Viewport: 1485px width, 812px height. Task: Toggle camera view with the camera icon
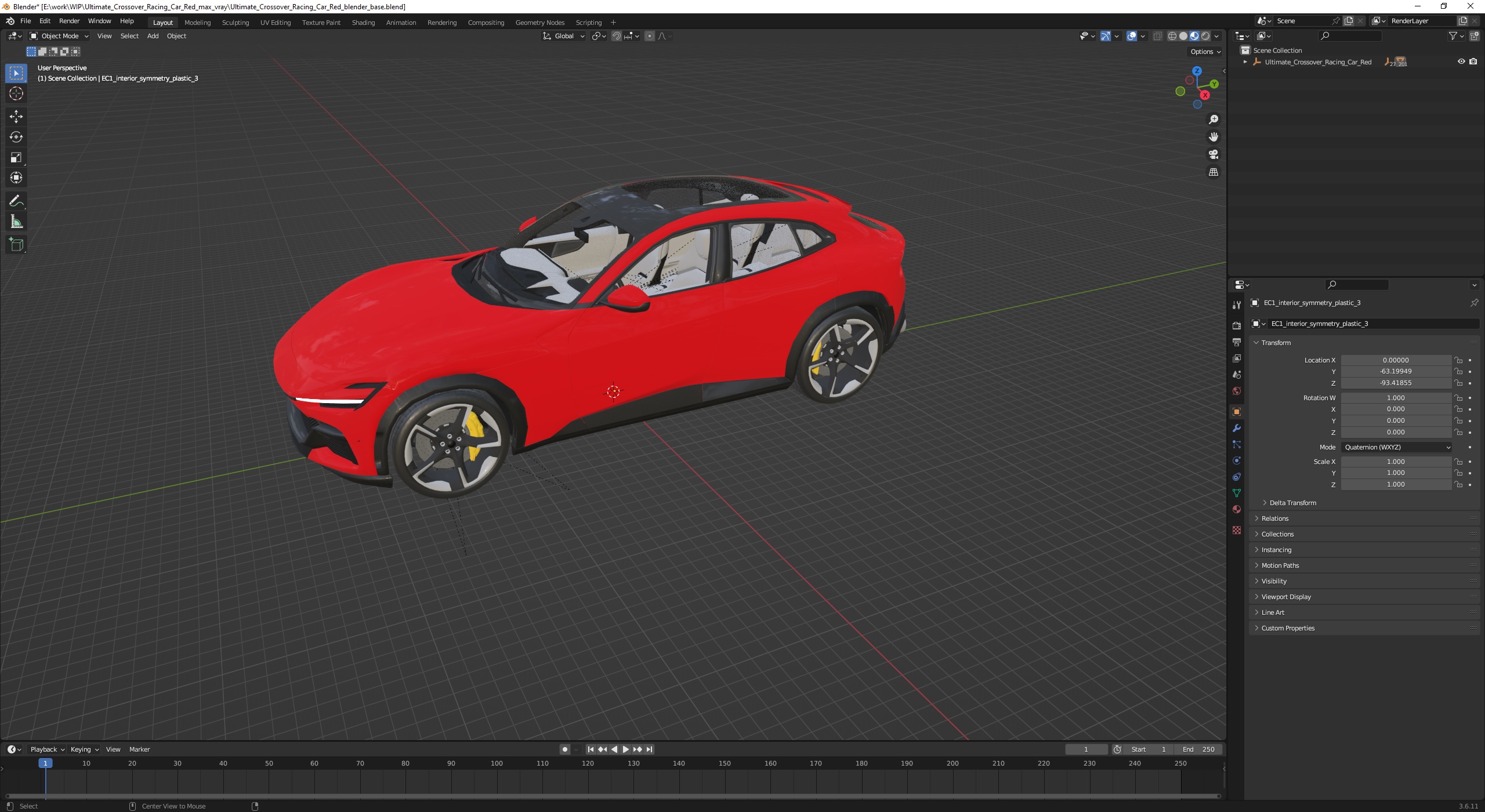click(1214, 154)
